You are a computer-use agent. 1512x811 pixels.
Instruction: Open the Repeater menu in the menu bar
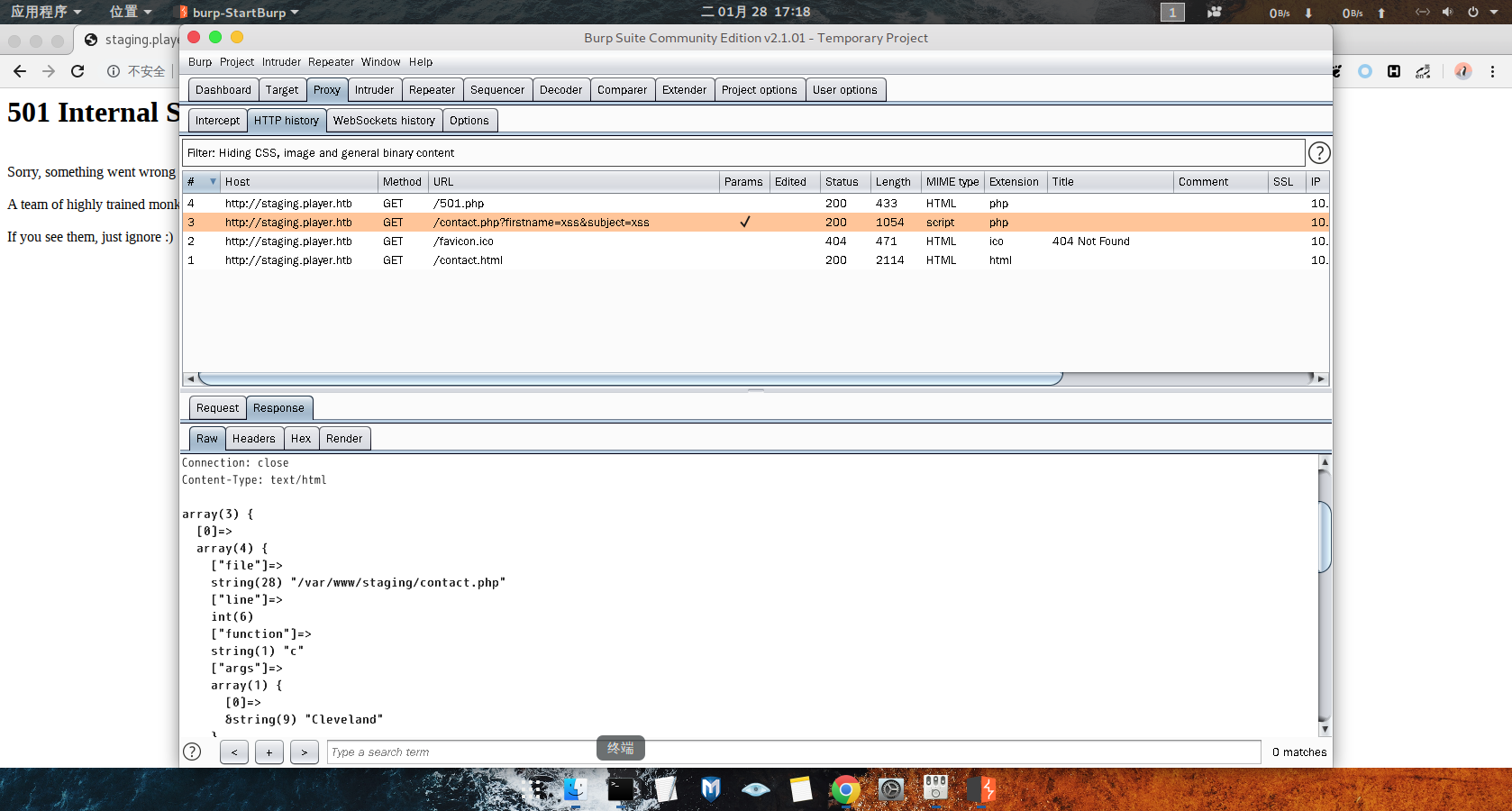[x=331, y=62]
